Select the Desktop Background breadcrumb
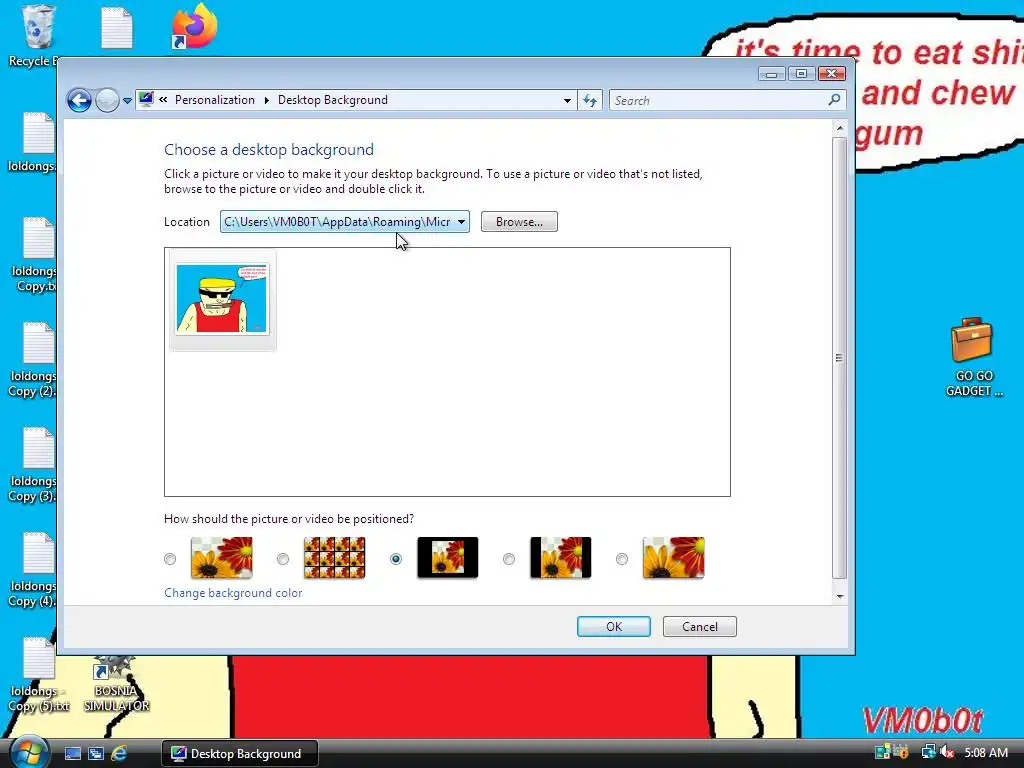This screenshot has height=768, width=1024. tap(332, 100)
